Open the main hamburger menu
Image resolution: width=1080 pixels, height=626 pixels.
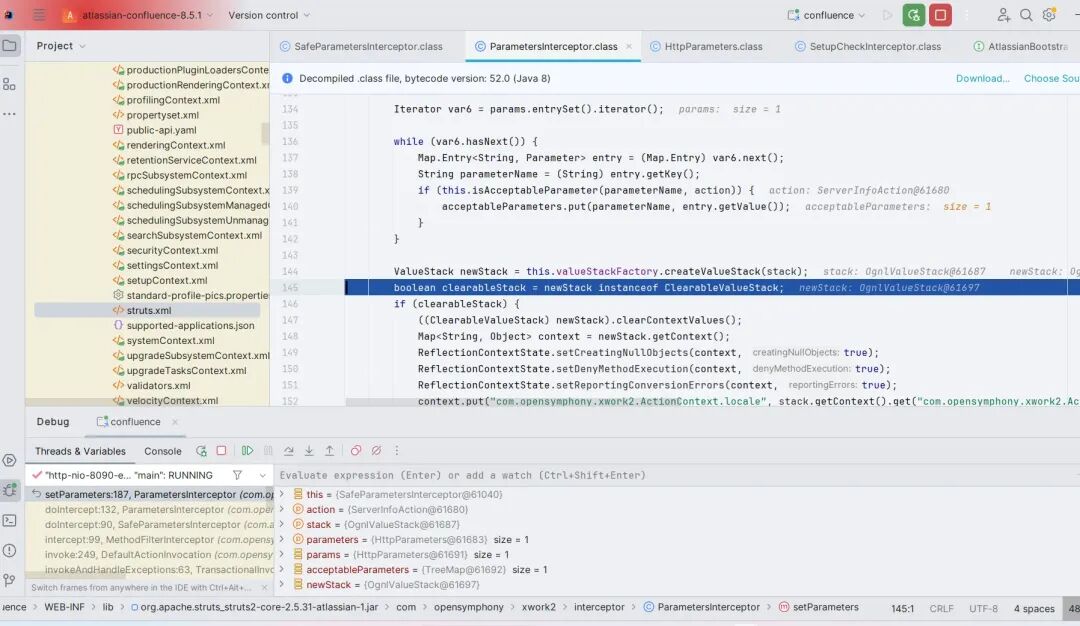click(x=39, y=14)
